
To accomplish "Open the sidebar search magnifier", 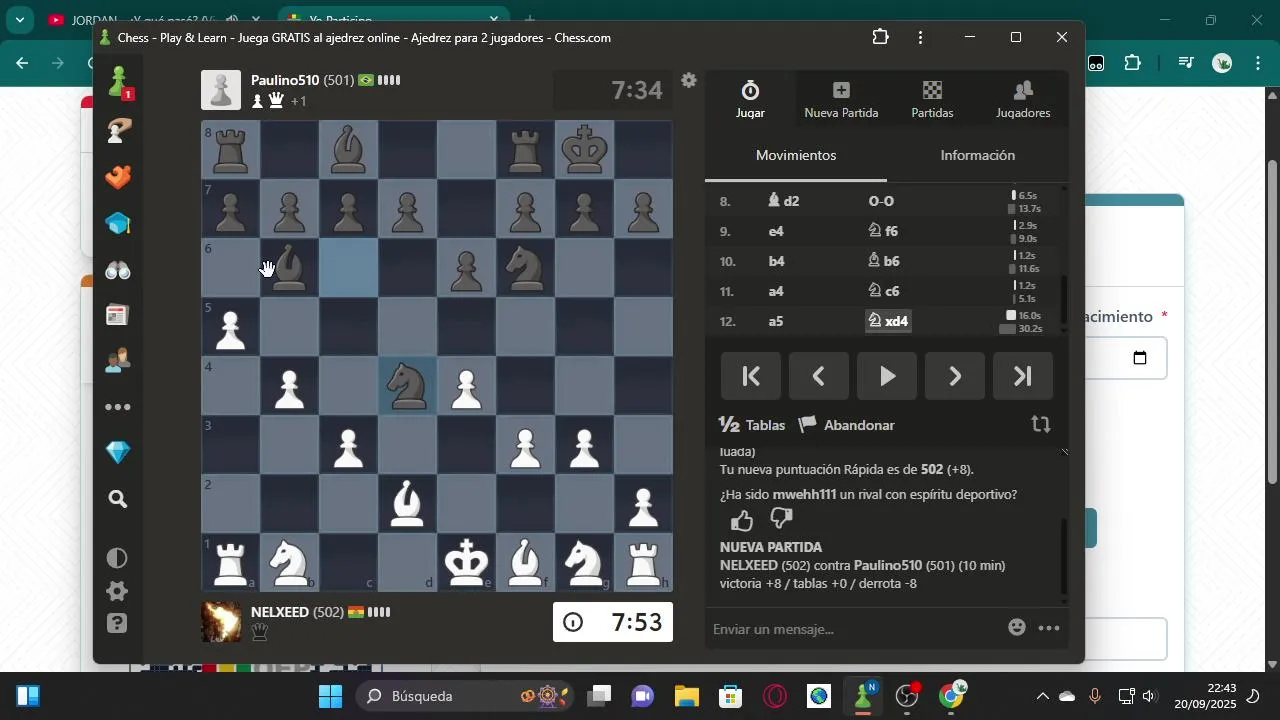I will point(118,499).
